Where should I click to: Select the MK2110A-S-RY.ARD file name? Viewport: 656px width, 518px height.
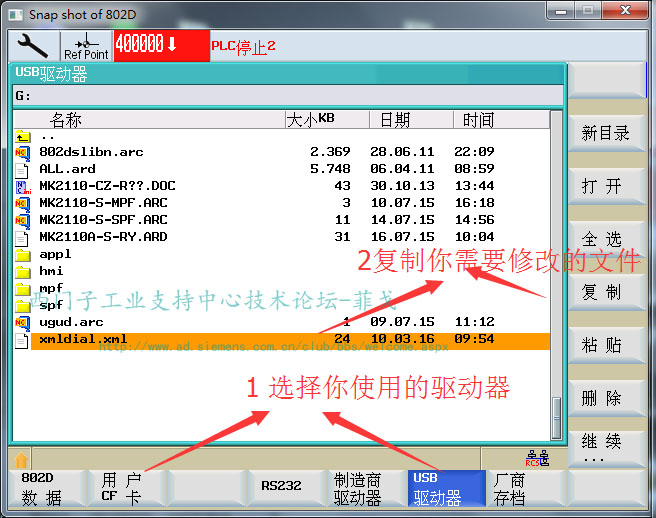click(x=103, y=237)
